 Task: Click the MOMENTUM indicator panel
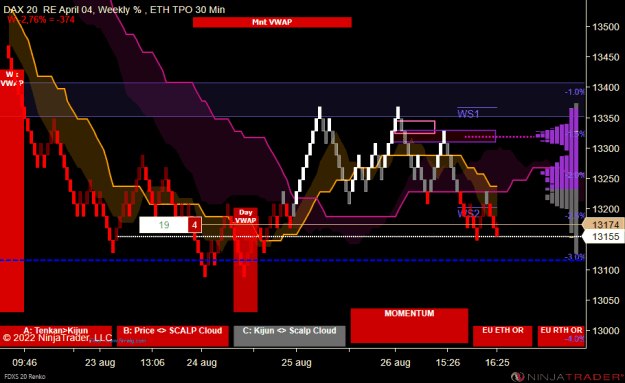[409, 325]
